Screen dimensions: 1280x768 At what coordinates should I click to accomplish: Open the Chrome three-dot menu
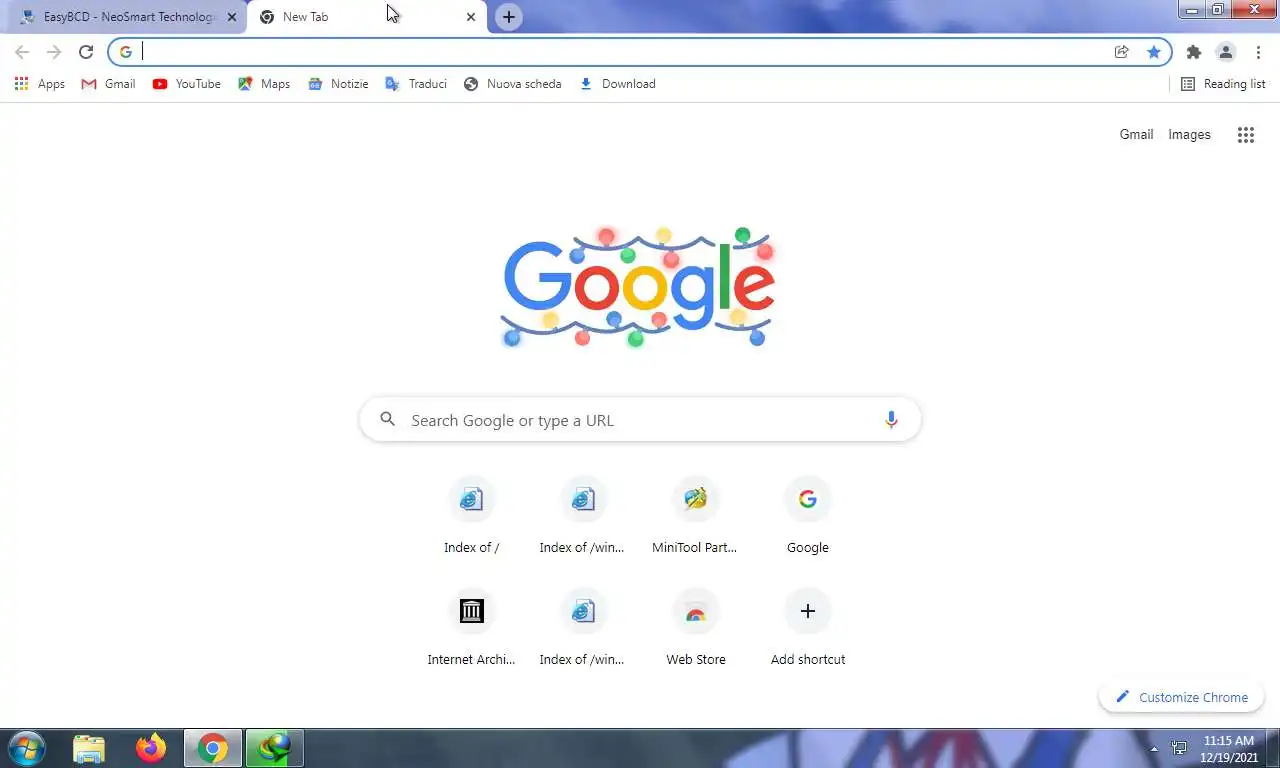[x=1258, y=52]
